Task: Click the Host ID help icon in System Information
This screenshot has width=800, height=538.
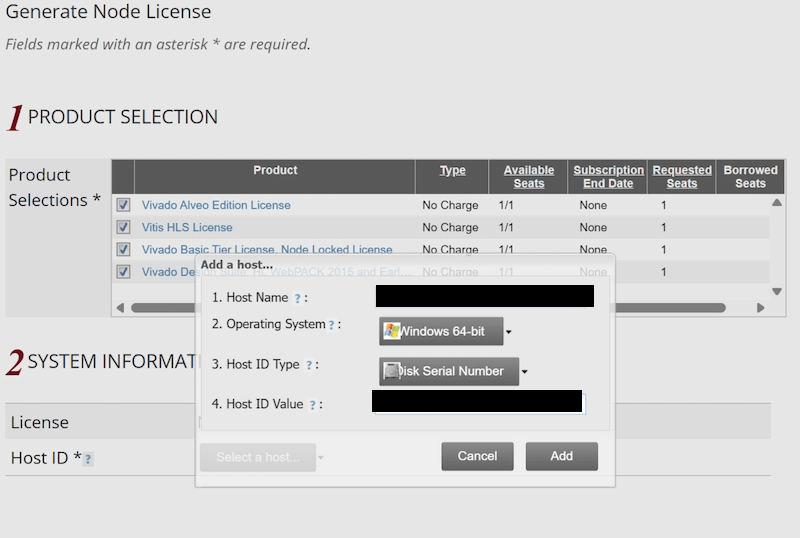Action: click(88, 459)
